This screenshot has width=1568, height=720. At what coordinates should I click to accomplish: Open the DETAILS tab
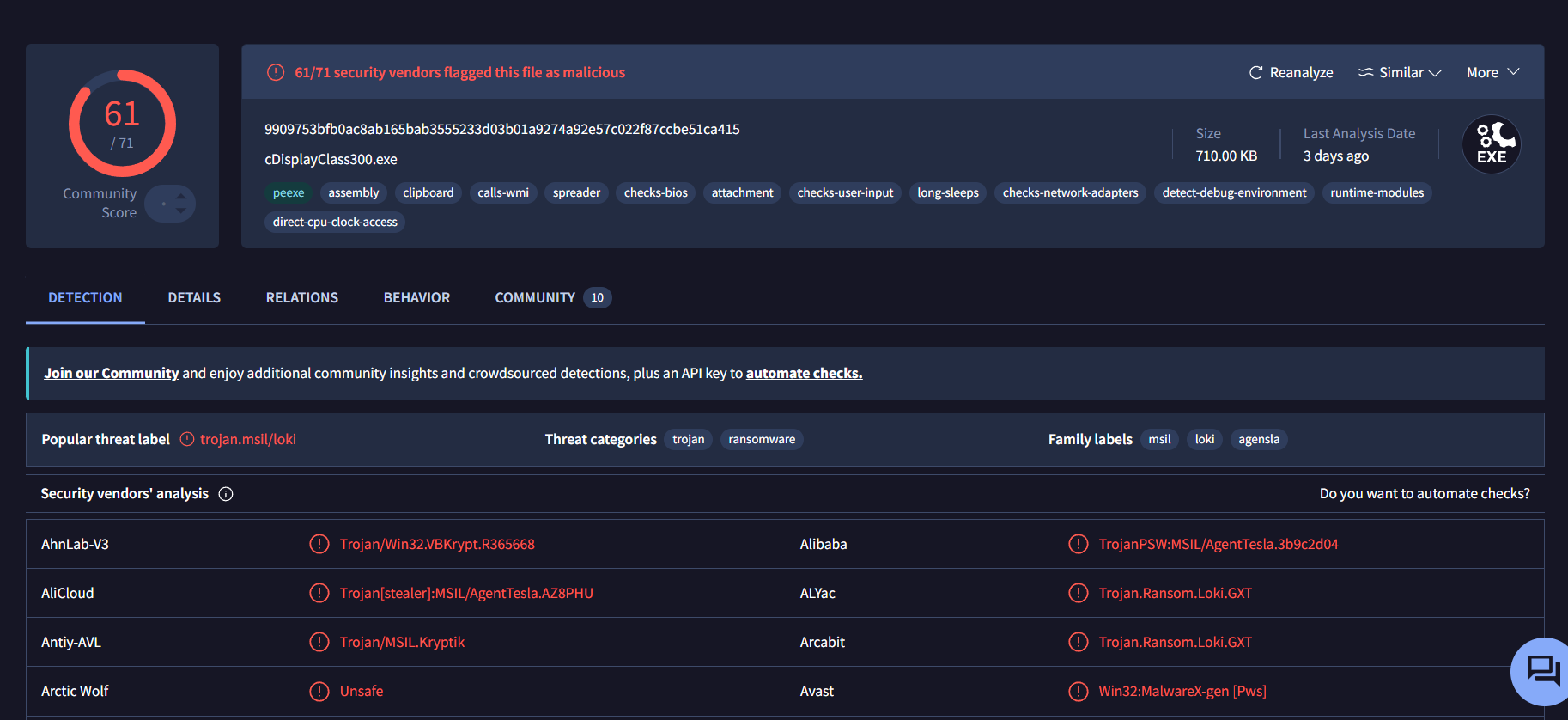click(194, 297)
